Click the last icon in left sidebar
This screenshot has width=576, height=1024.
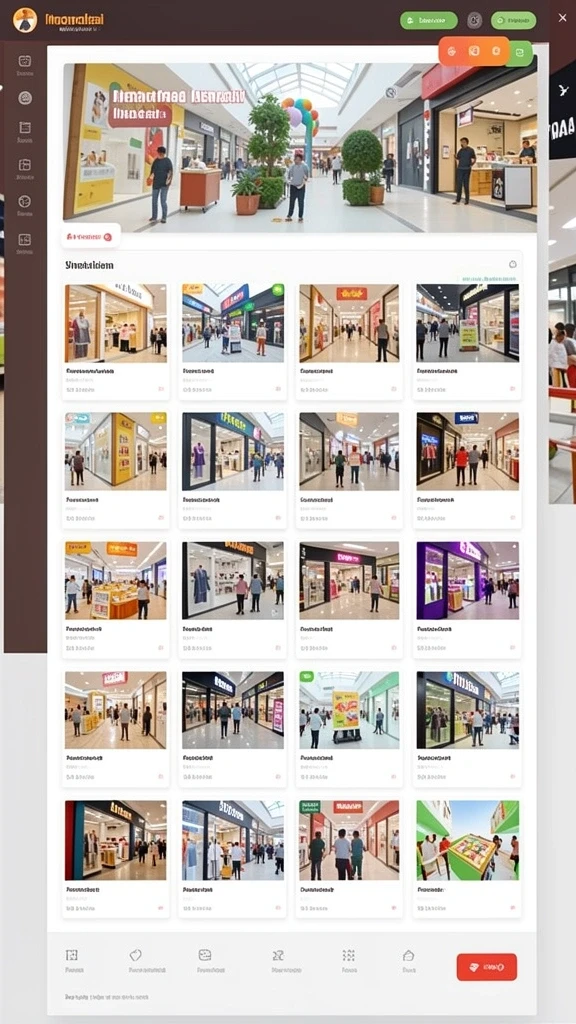coord(25,239)
